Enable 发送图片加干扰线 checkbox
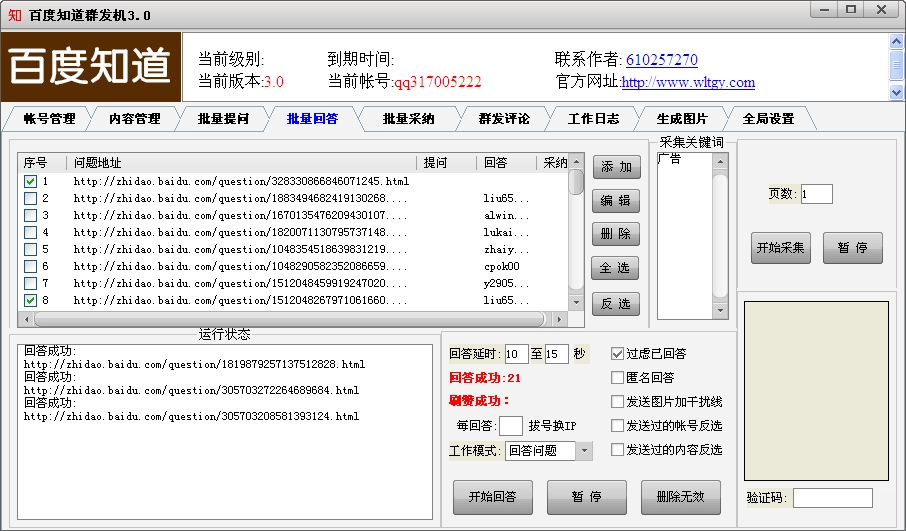Image resolution: width=906 pixels, height=531 pixels. click(x=617, y=402)
